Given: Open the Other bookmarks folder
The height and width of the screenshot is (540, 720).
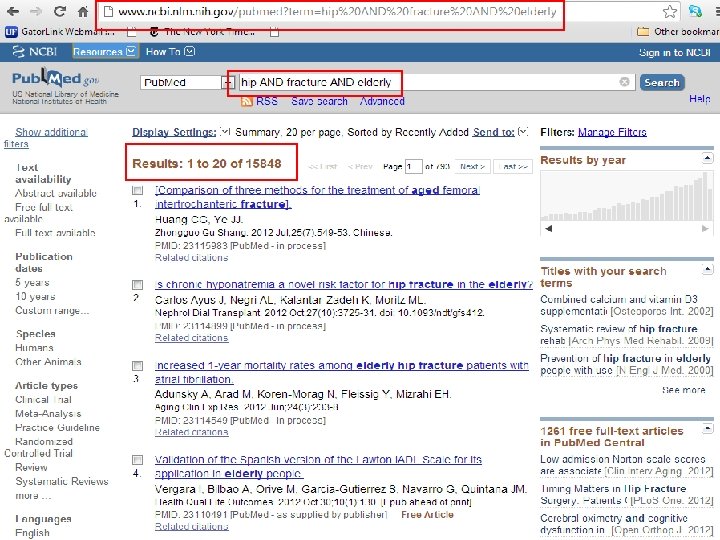Looking at the screenshot, I should (678, 32).
